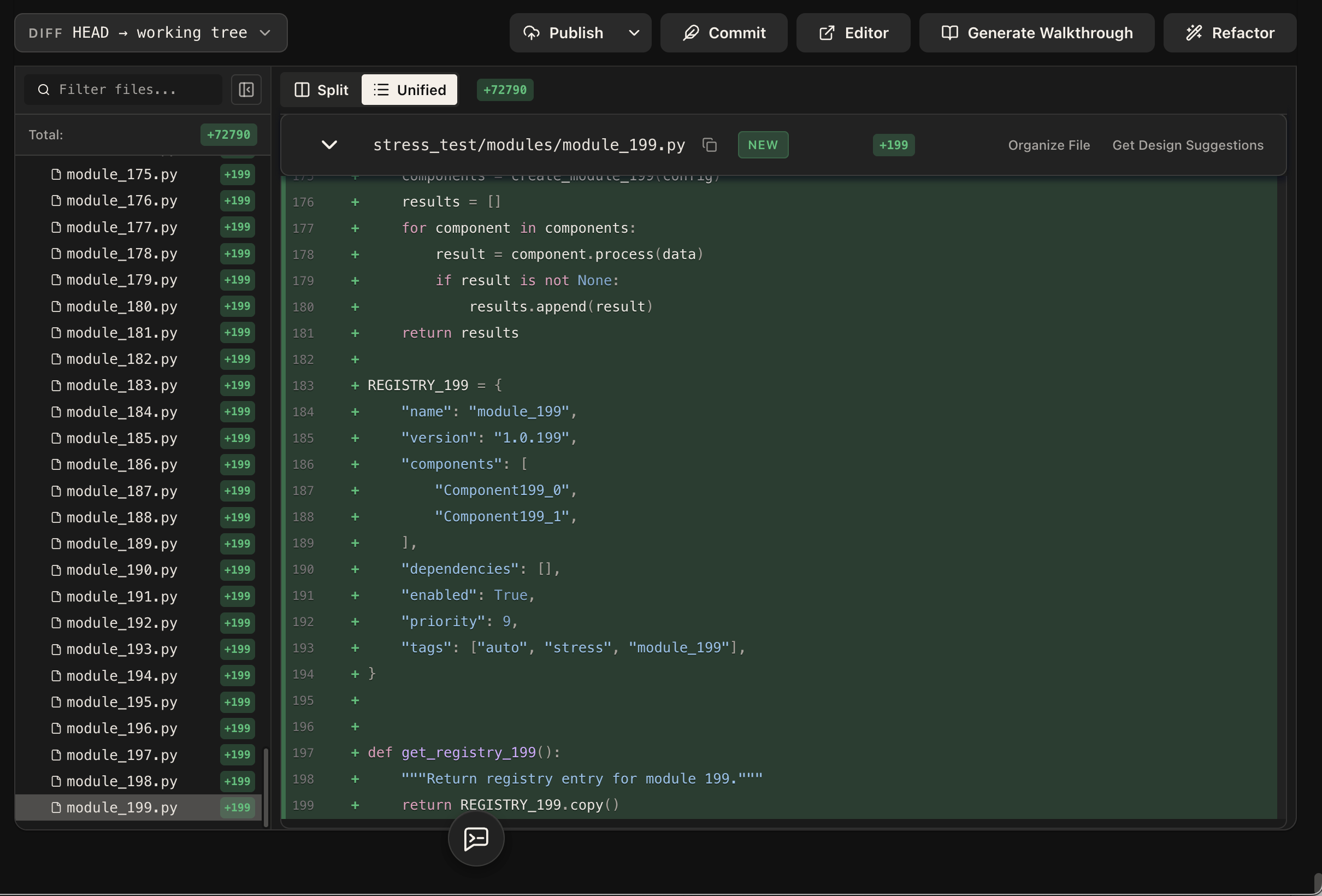Collapse the file sidebar panel icon

click(246, 90)
